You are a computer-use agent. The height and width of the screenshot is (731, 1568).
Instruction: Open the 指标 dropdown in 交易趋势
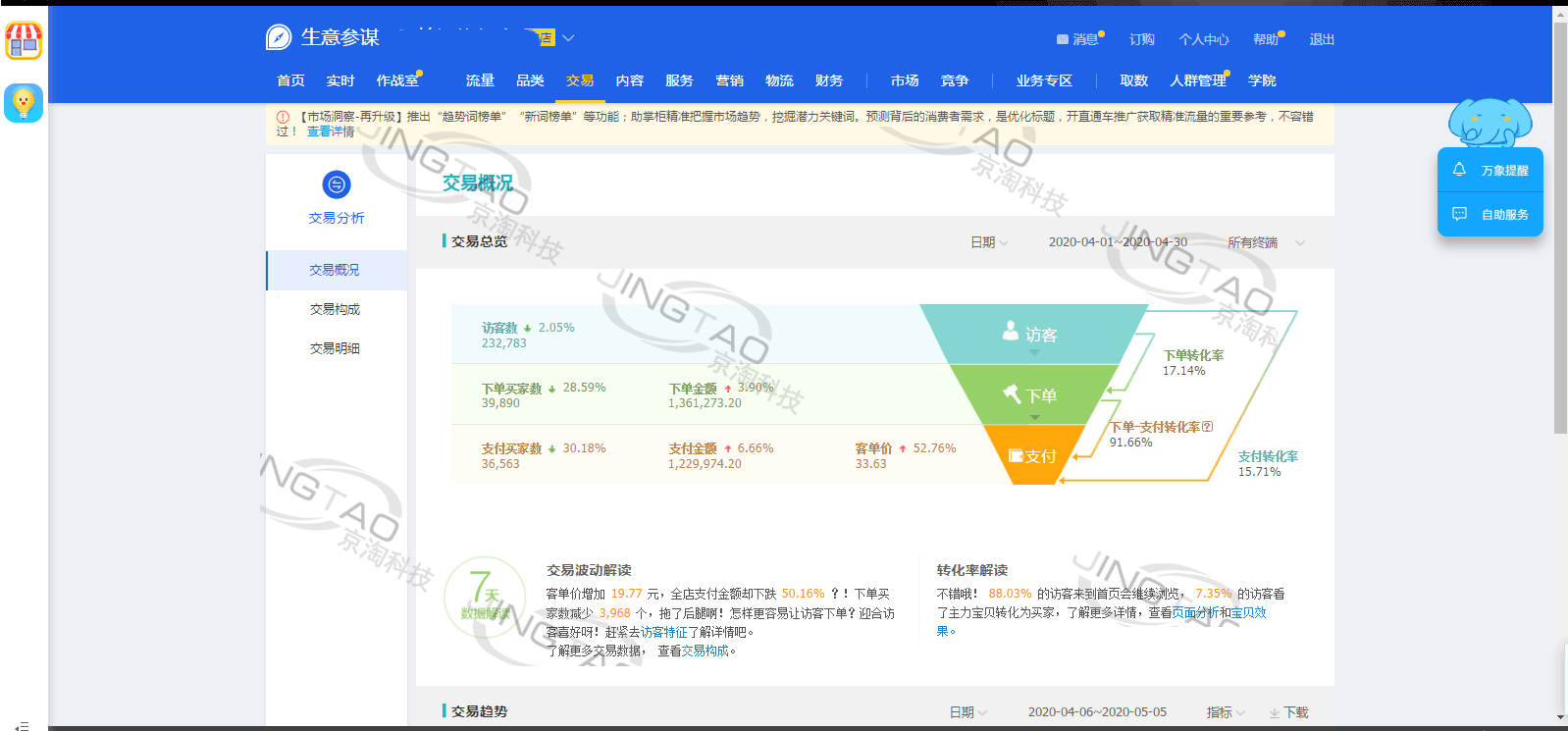1226,712
